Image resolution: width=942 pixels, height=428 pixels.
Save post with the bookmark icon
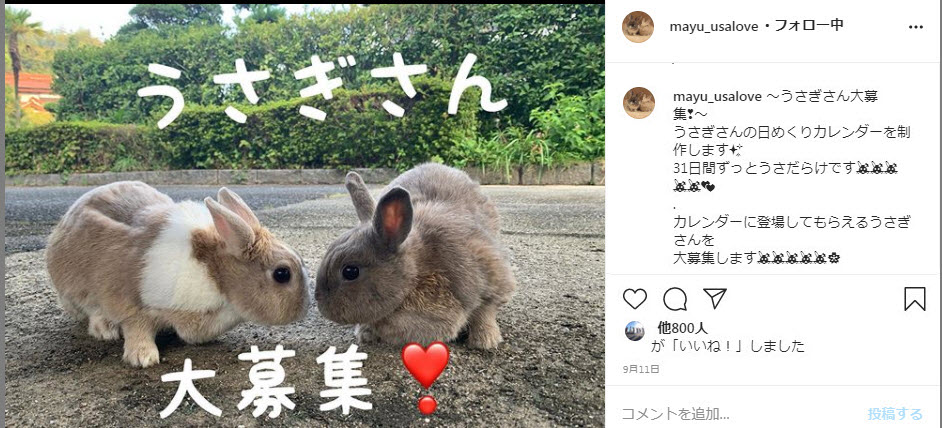[914, 299]
